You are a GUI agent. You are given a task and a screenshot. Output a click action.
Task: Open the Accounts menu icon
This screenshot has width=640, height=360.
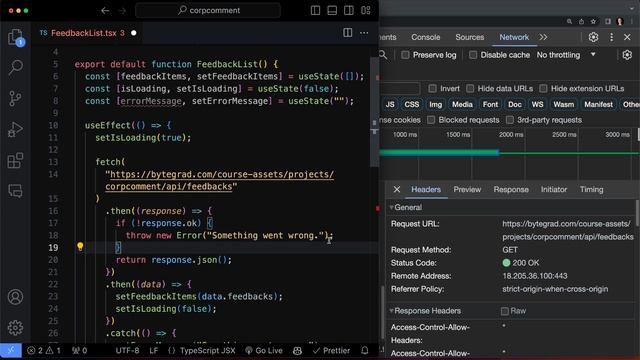click(x=15, y=297)
